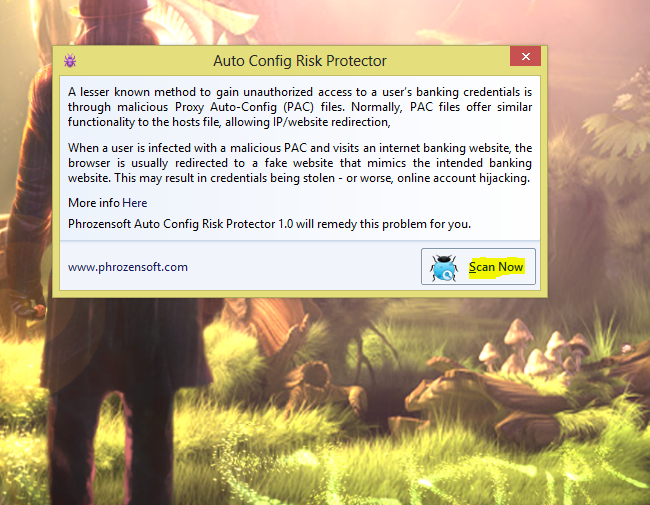
Task: Start scanning with the Scan Now button
Action: [478, 267]
